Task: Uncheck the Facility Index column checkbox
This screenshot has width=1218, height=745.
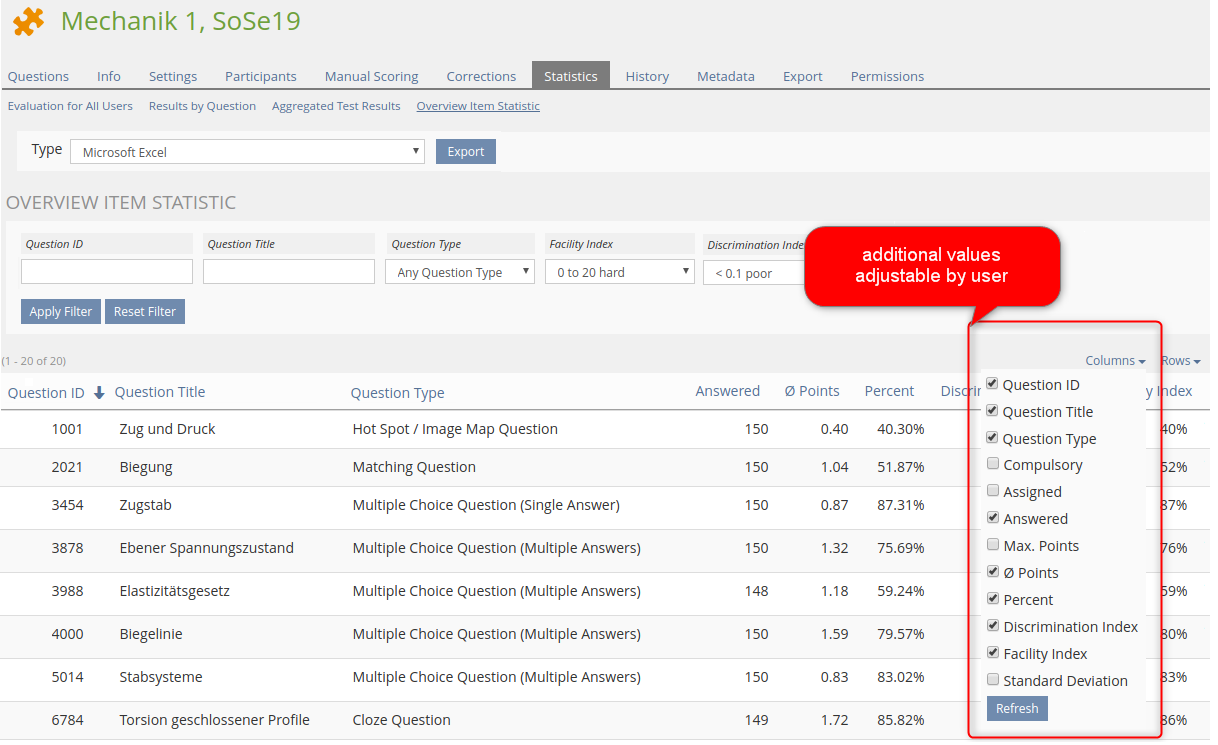Action: 992,653
